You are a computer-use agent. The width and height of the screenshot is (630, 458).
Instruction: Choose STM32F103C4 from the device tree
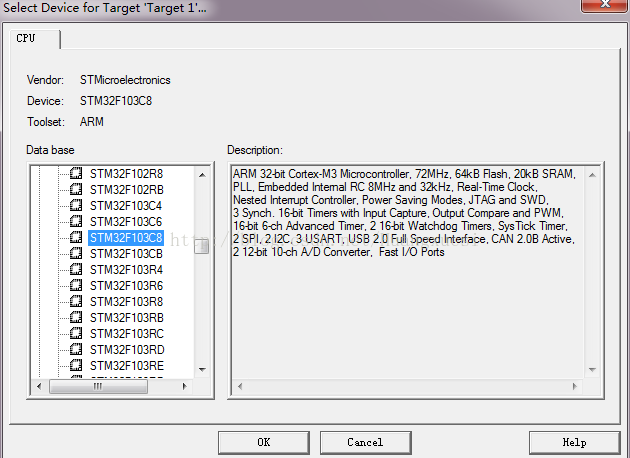coord(126,206)
